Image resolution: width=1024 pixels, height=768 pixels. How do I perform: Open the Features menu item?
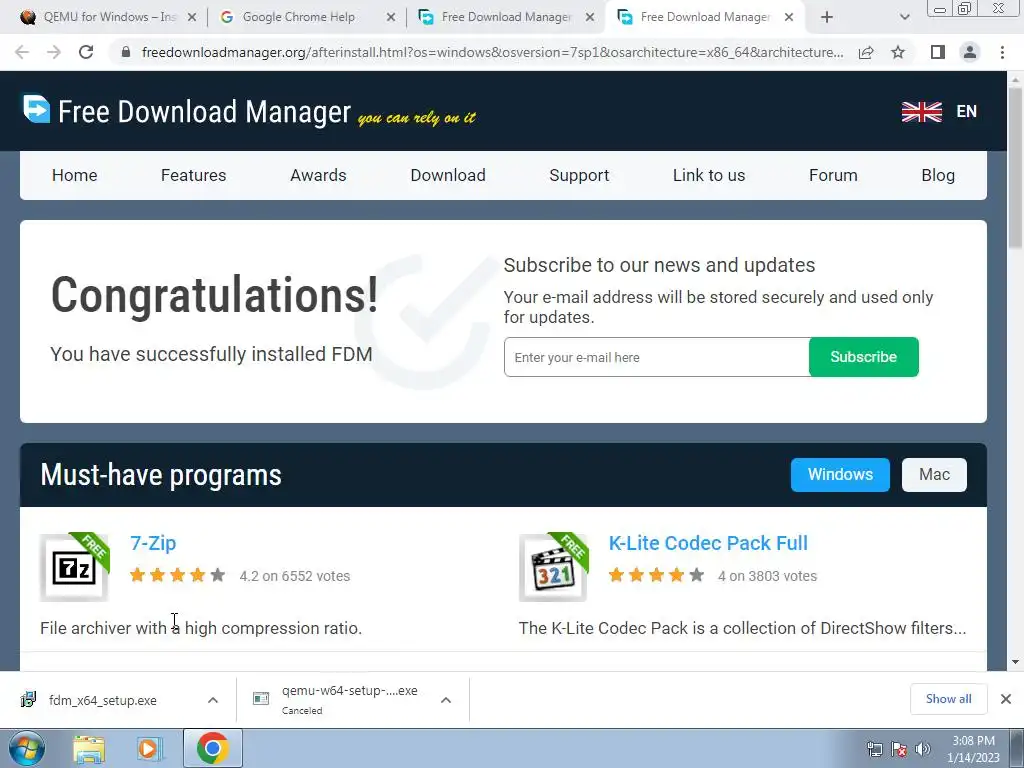(193, 175)
